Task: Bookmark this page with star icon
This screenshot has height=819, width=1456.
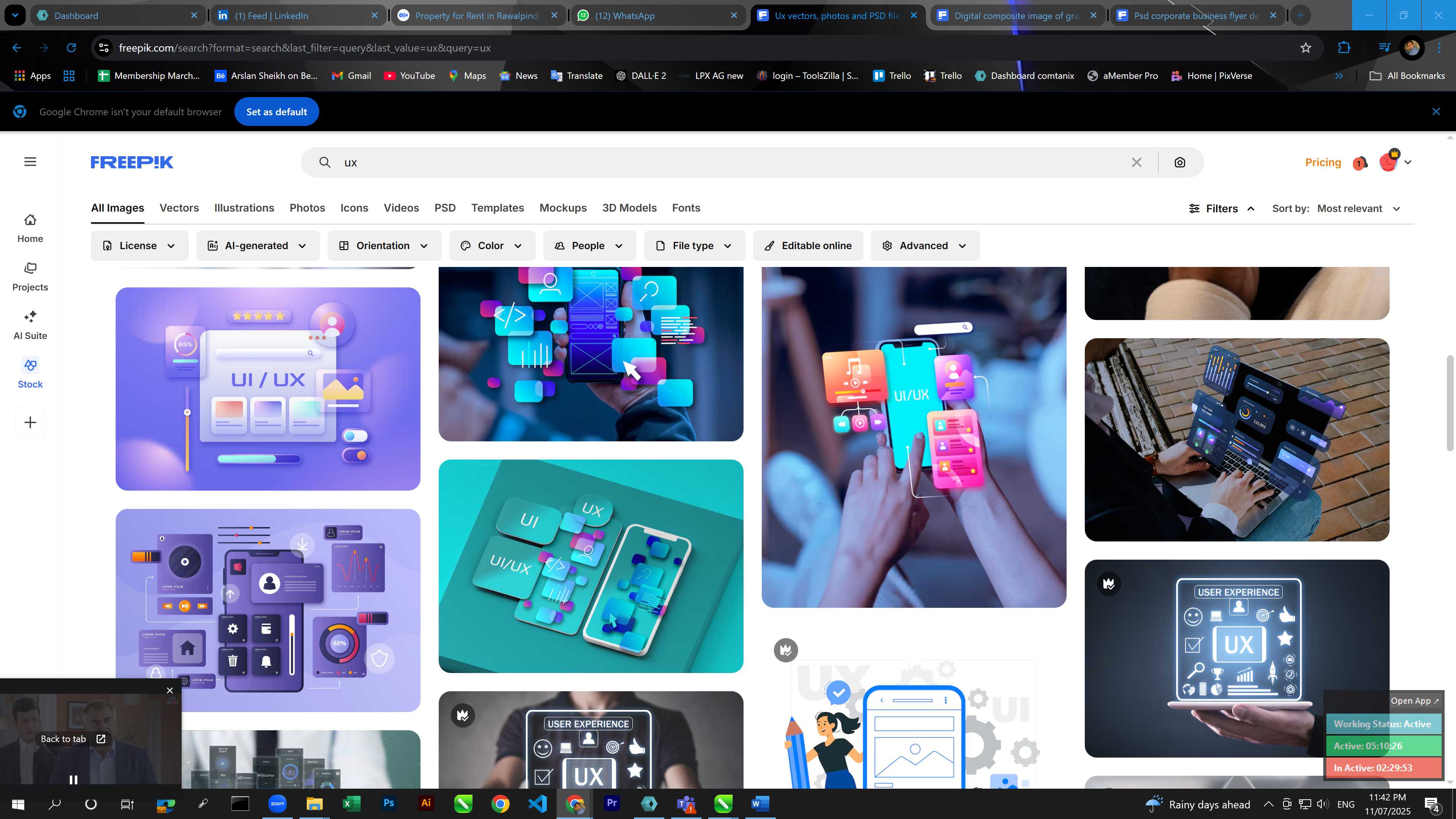Action: pos(1305,48)
